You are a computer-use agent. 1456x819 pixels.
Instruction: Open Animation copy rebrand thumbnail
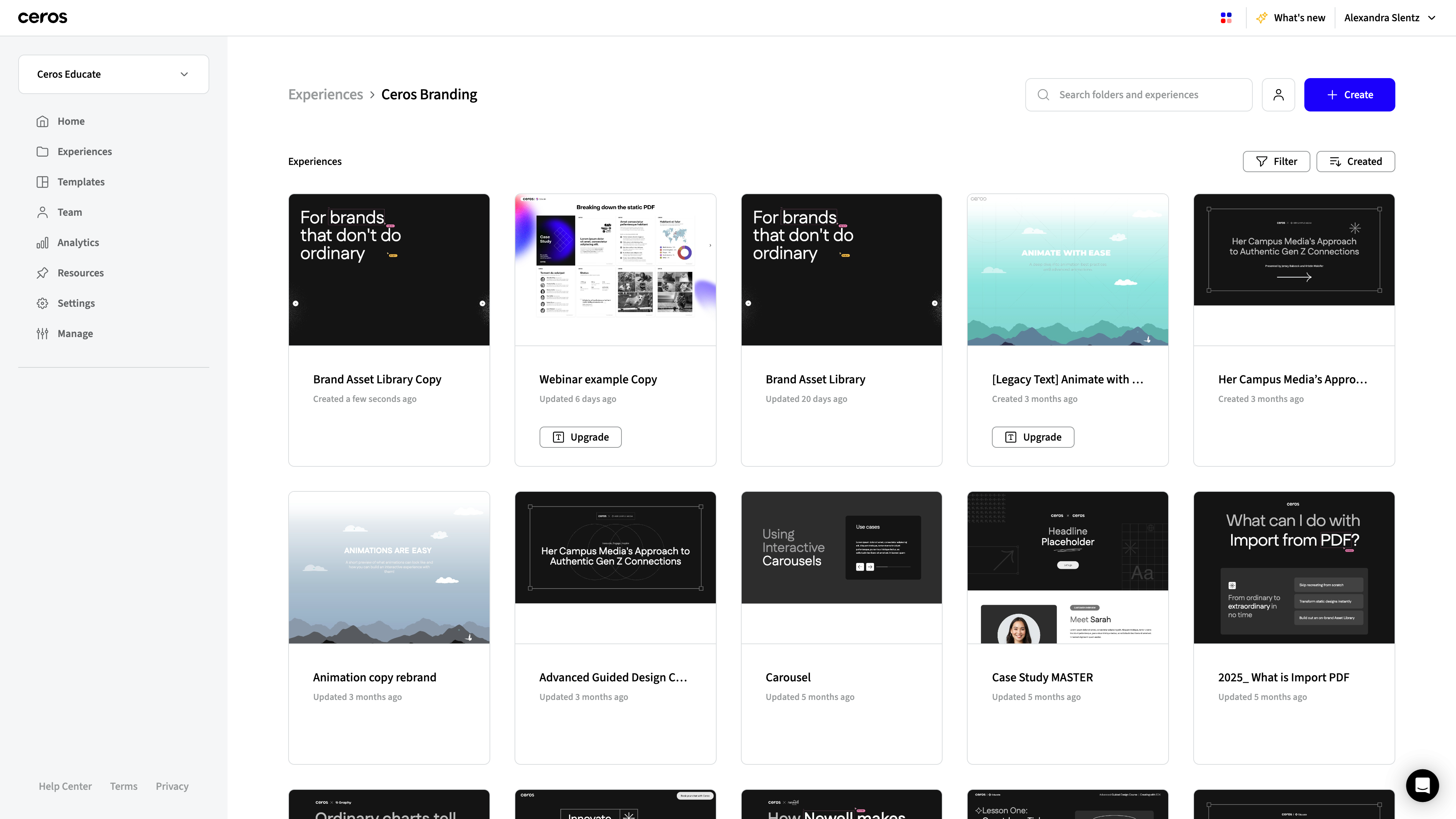(x=389, y=568)
